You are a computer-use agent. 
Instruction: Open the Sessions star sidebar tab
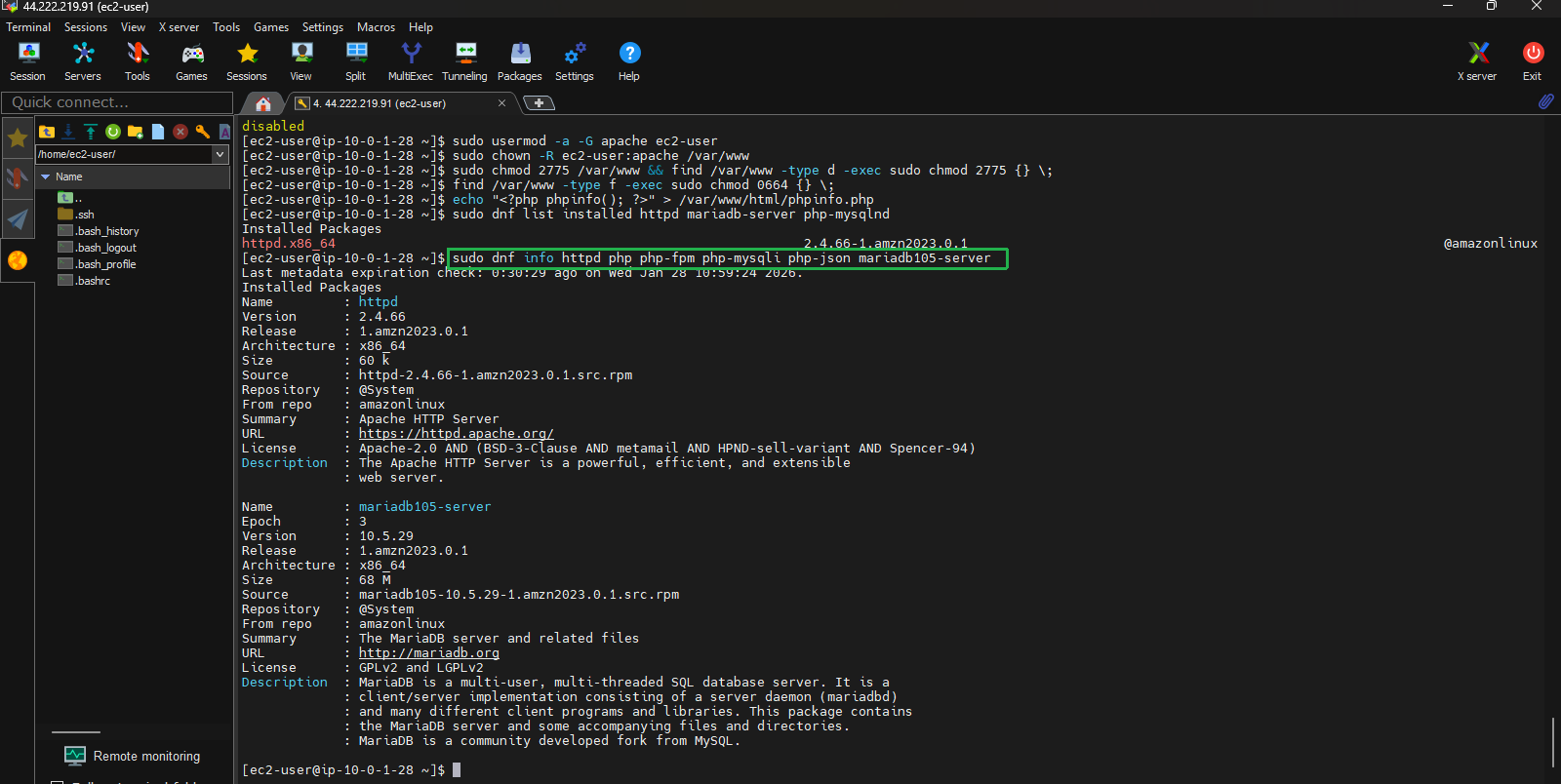[18, 138]
